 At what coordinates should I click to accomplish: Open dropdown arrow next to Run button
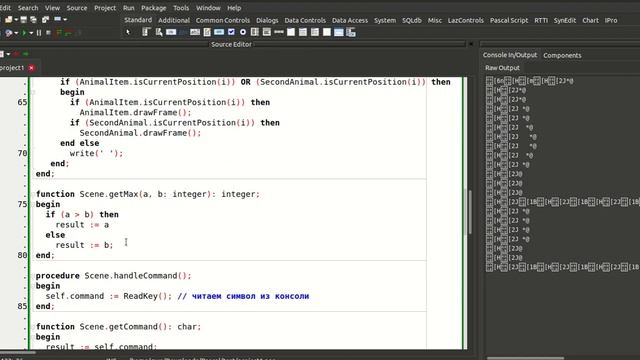(x=31, y=33)
